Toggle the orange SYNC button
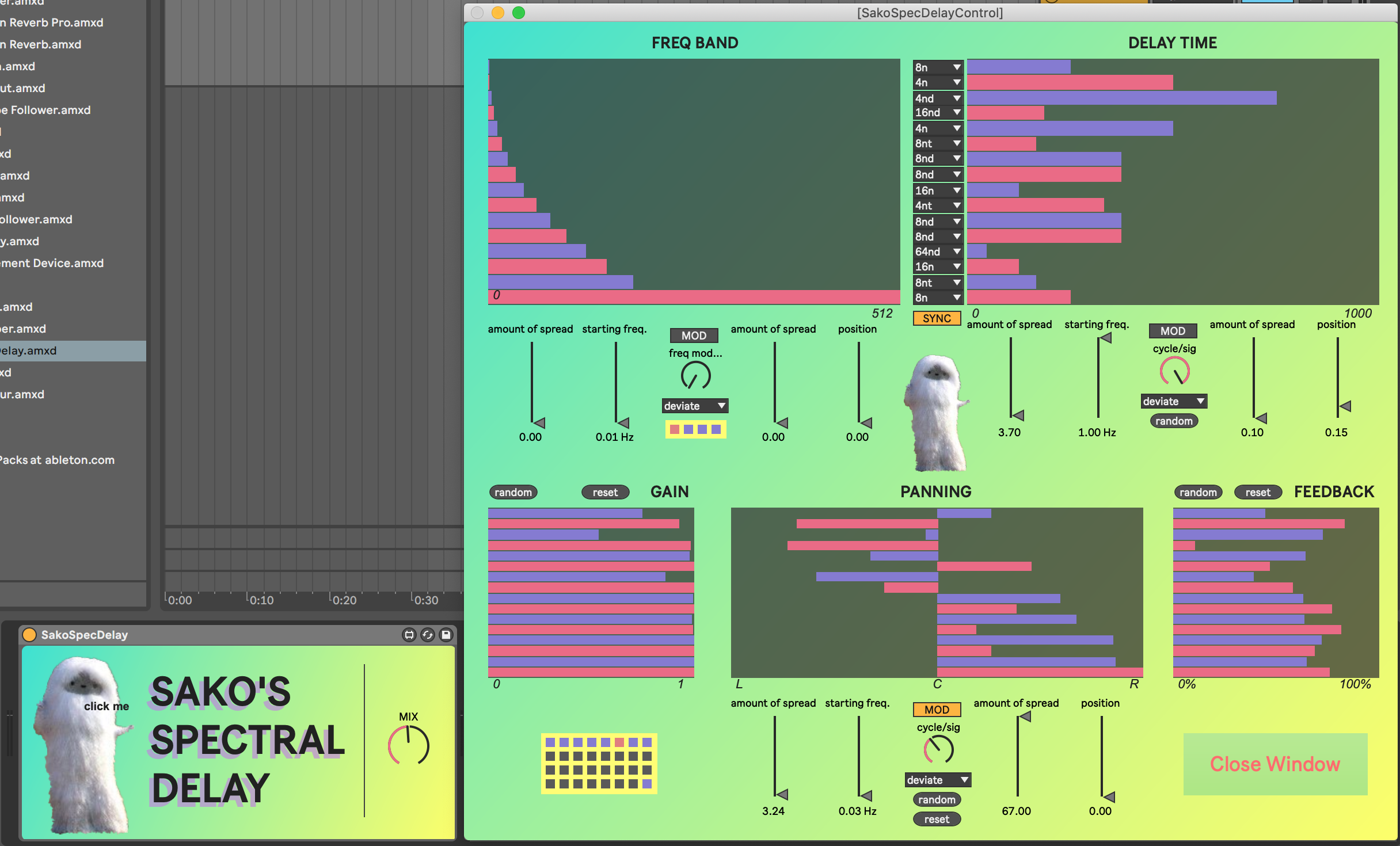The image size is (1400, 846). (x=937, y=318)
